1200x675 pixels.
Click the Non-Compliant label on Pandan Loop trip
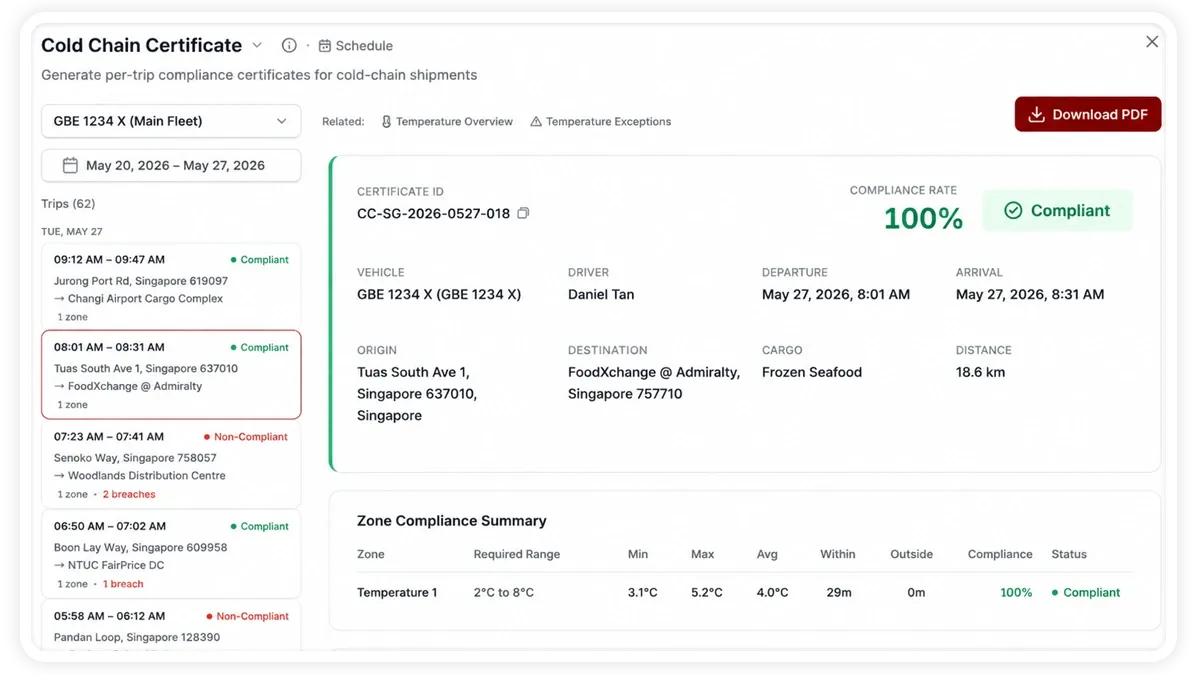point(246,616)
